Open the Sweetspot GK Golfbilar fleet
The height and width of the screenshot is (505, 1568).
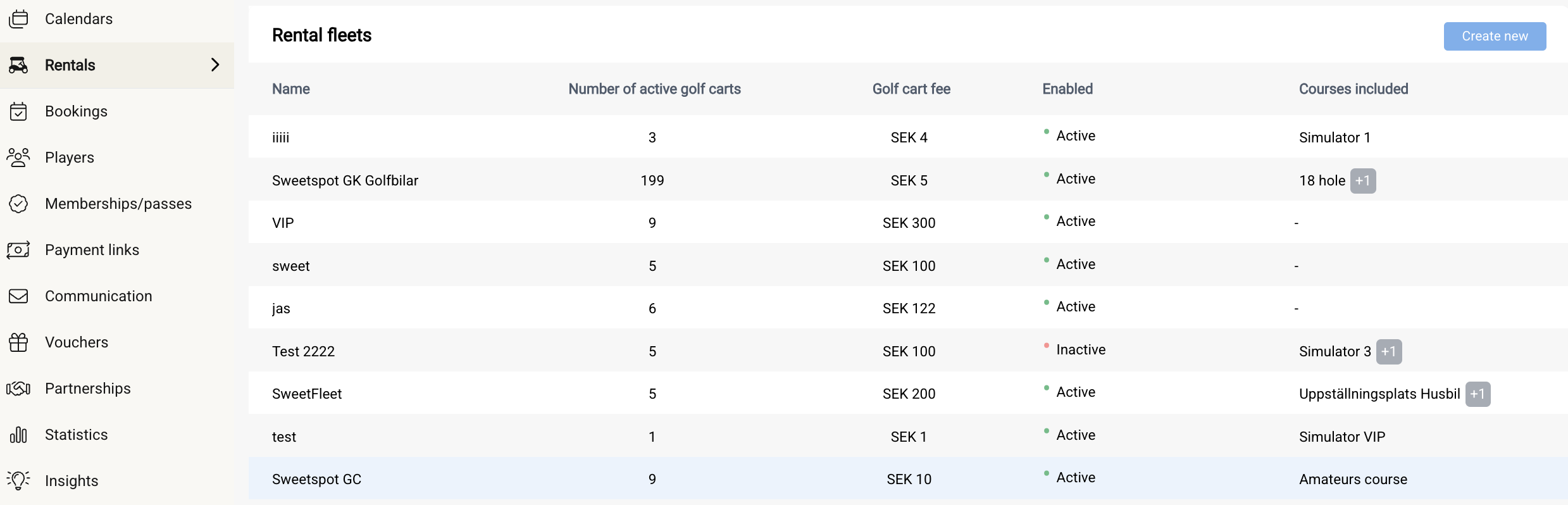click(345, 181)
